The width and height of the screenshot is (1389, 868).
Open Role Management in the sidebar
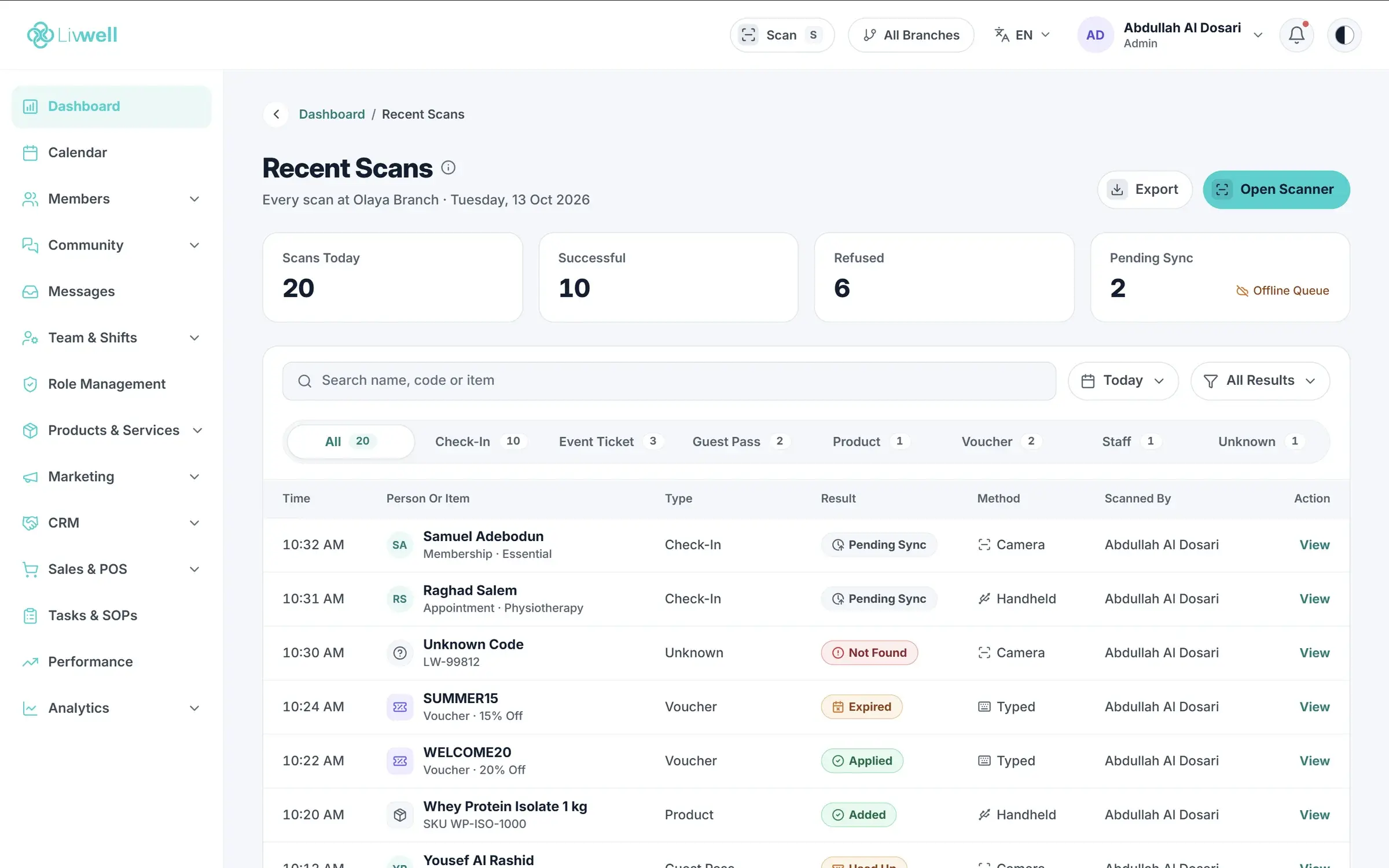111,384
